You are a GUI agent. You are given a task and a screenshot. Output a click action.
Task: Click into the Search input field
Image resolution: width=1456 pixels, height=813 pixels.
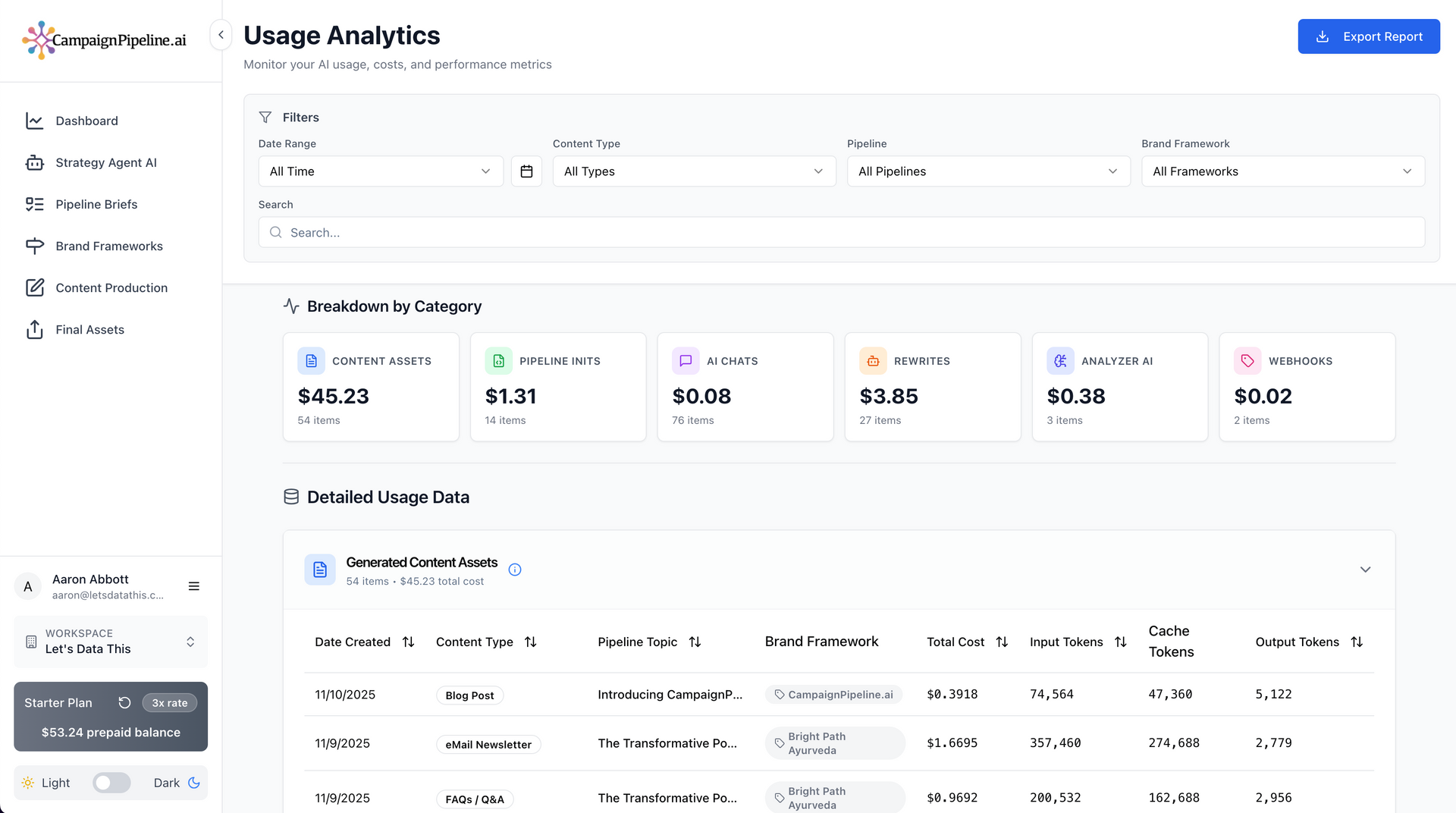click(842, 232)
